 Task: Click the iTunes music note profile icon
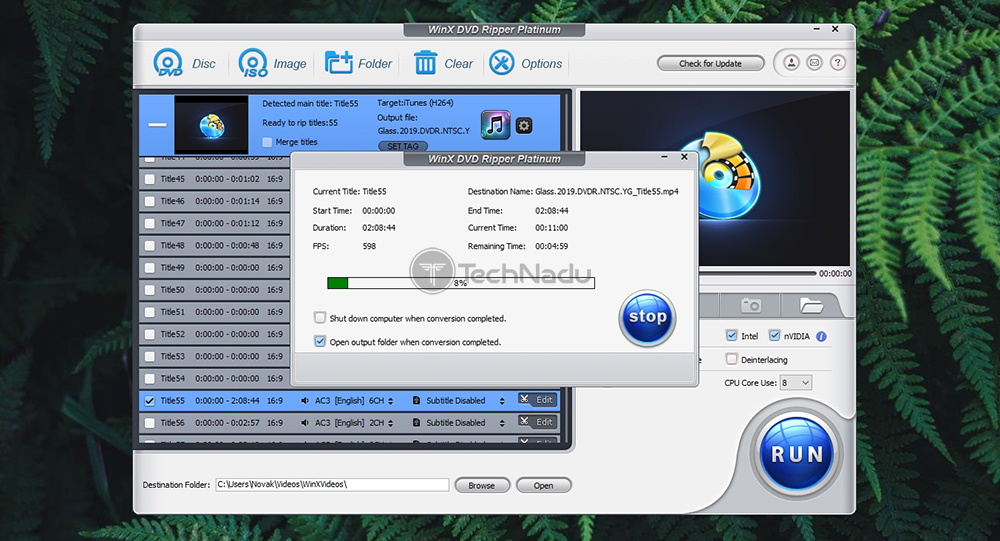coord(496,125)
